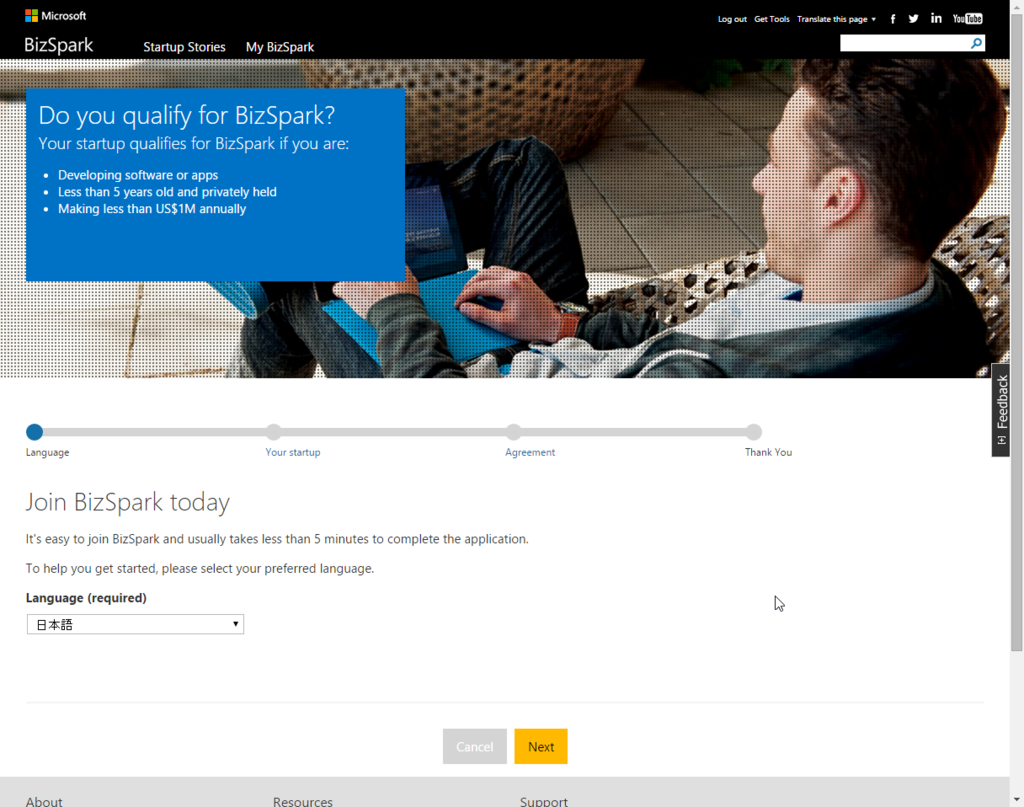Screen dimensions: 1024x807
Task: Click the Log out link
Action: 732,19
